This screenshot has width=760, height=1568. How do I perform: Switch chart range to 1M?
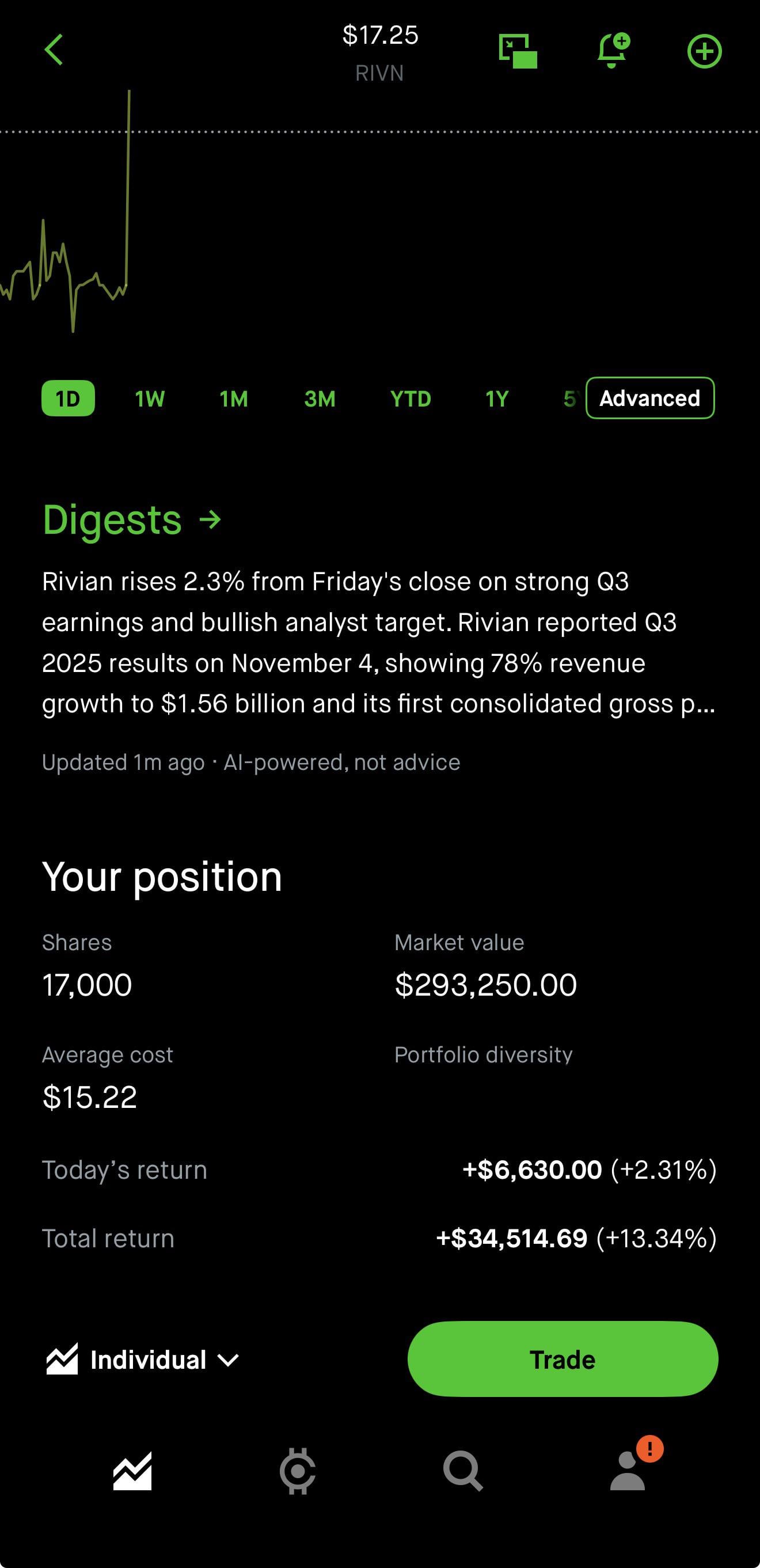(x=234, y=398)
